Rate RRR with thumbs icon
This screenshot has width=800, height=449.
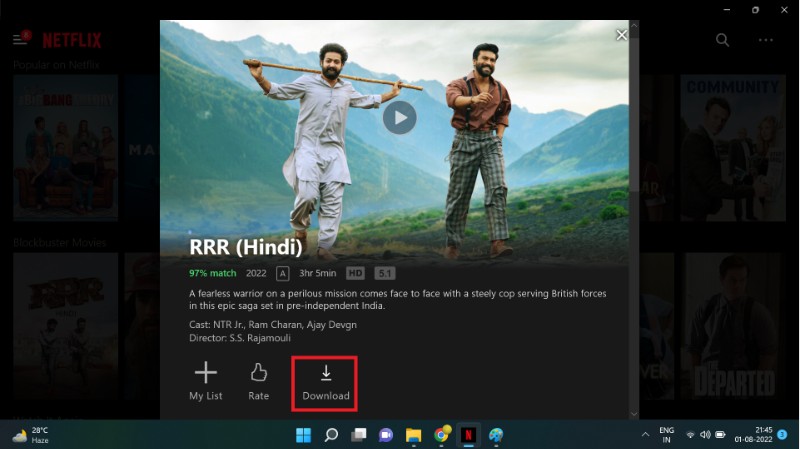[x=259, y=381]
